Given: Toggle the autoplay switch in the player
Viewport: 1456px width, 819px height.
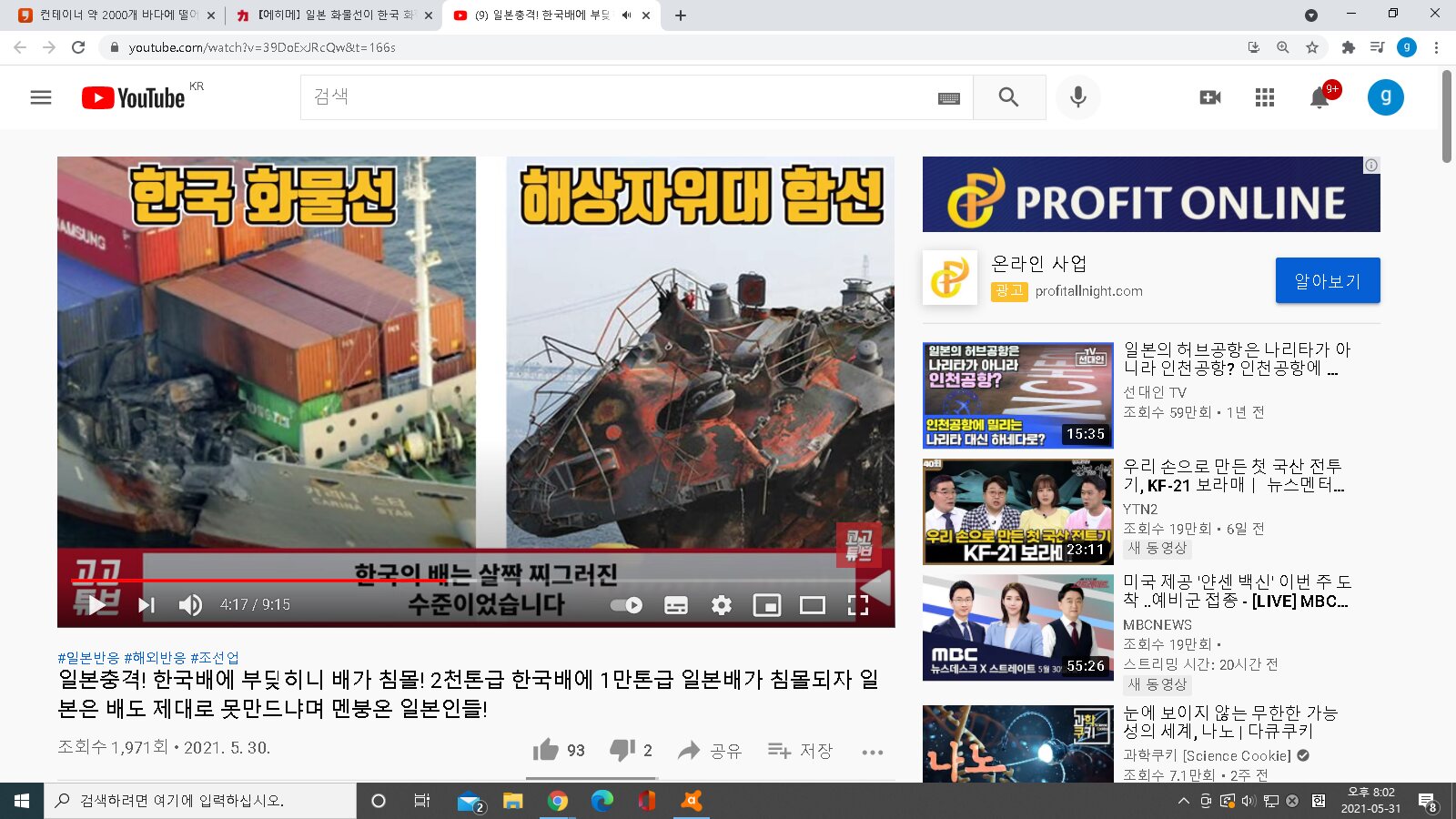Looking at the screenshot, I should (626, 605).
